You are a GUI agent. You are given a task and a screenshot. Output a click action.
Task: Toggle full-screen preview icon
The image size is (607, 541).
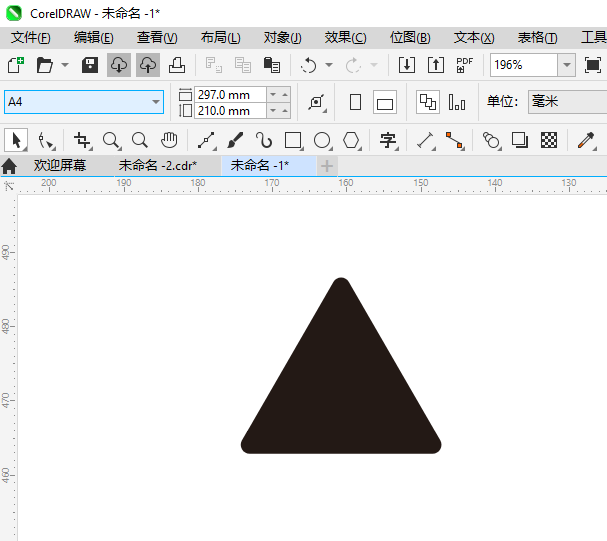coord(593,65)
